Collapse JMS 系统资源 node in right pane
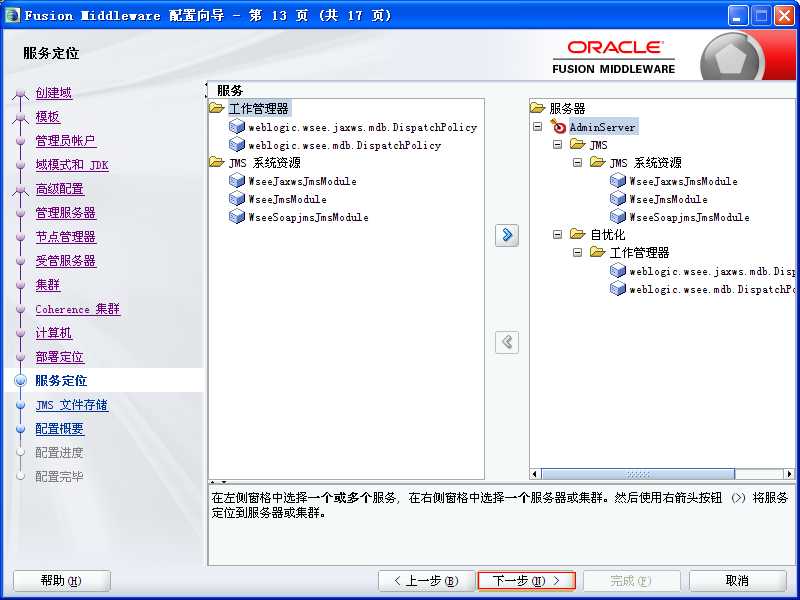800x600 pixels. tap(578, 163)
